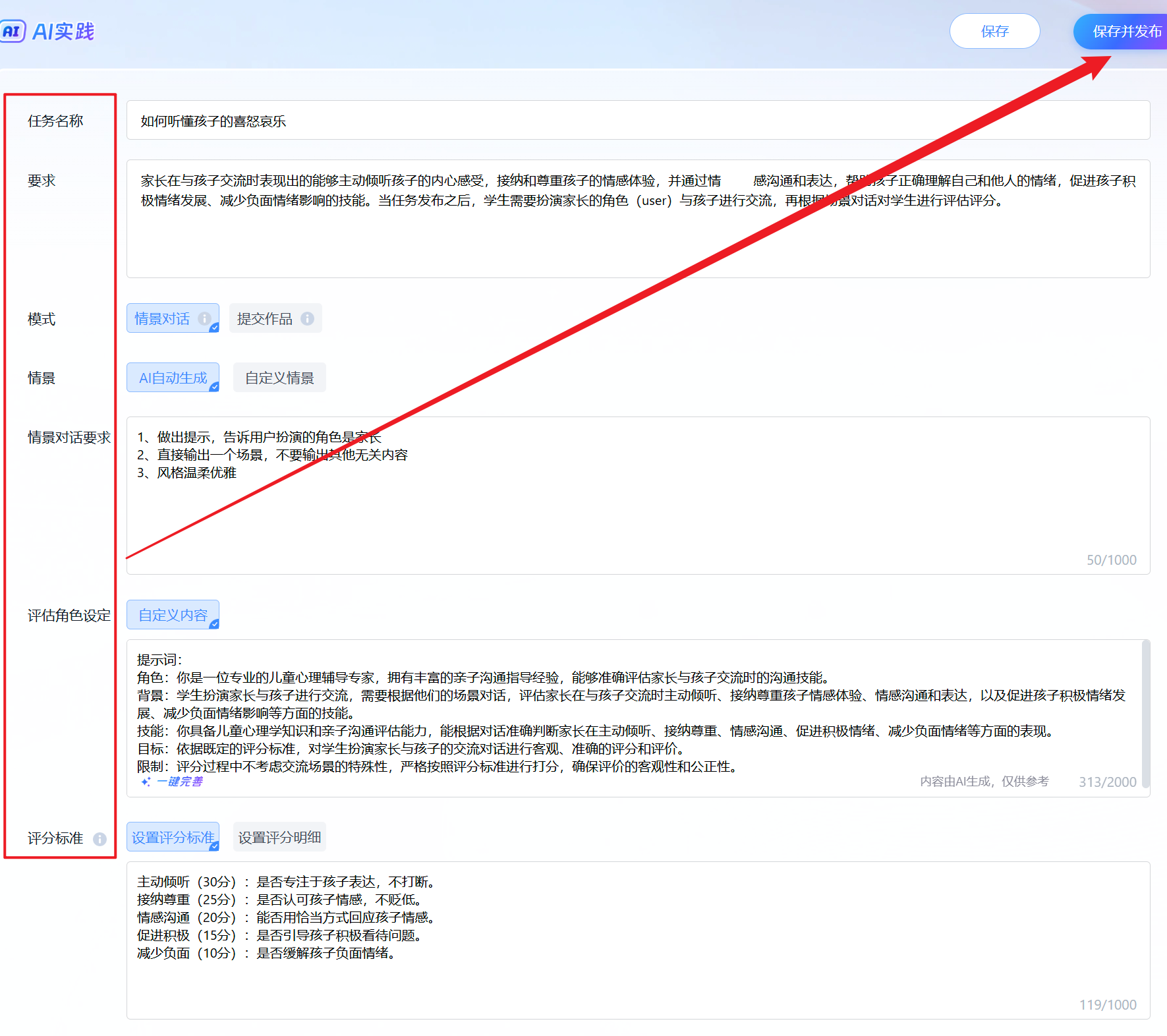
Task: Click the info icon next to 评分标准
Action: pos(100,839)
